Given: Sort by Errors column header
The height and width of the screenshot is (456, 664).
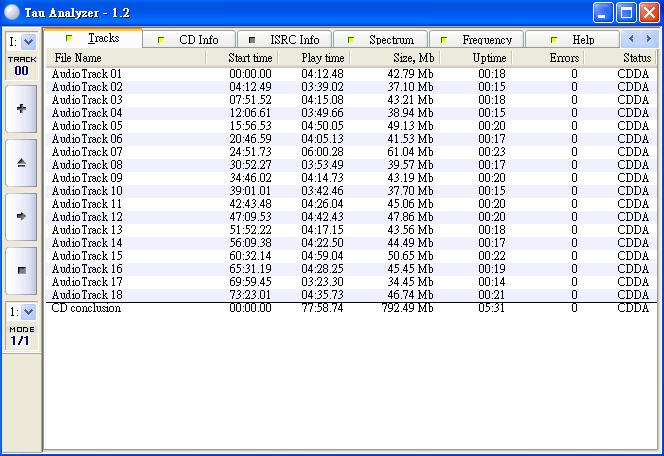Looking at the screenshot, I should pos(548,58).
